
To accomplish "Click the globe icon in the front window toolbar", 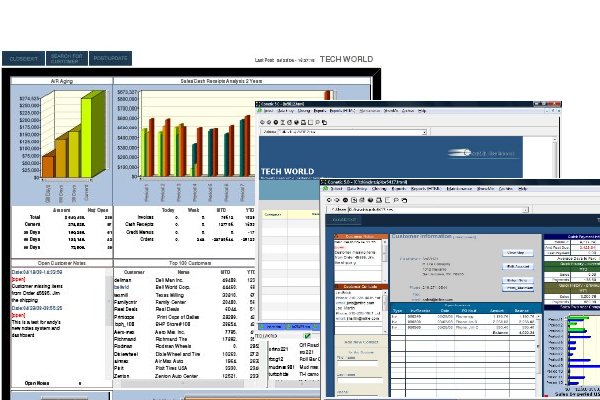I will (x=370, y=200).
